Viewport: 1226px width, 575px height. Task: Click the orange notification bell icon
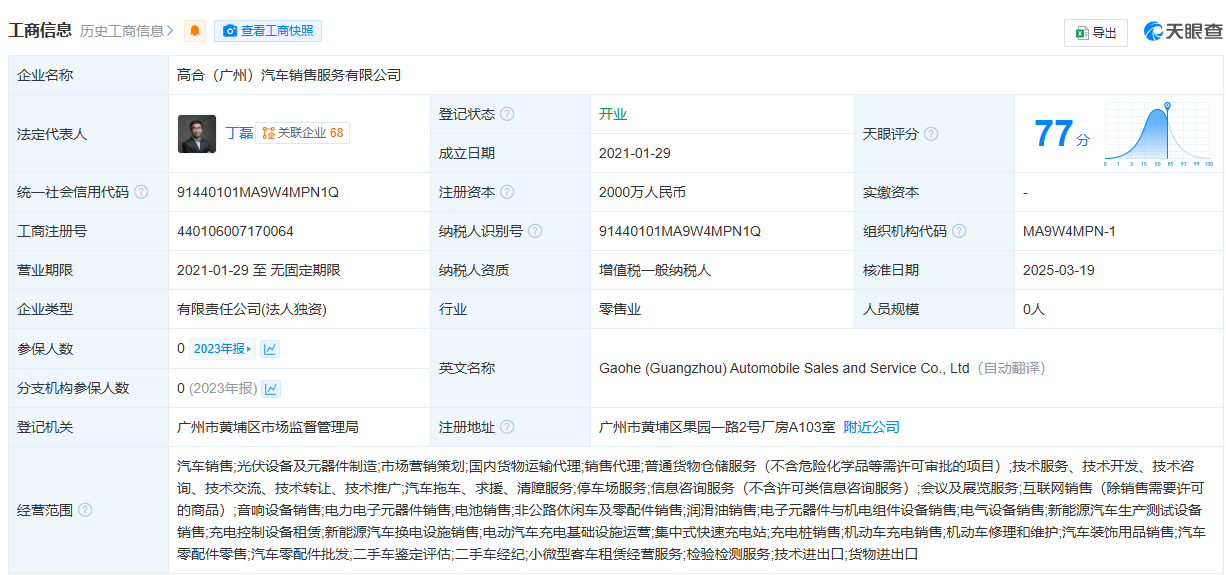pyautogui.click(x=195, y=31)
